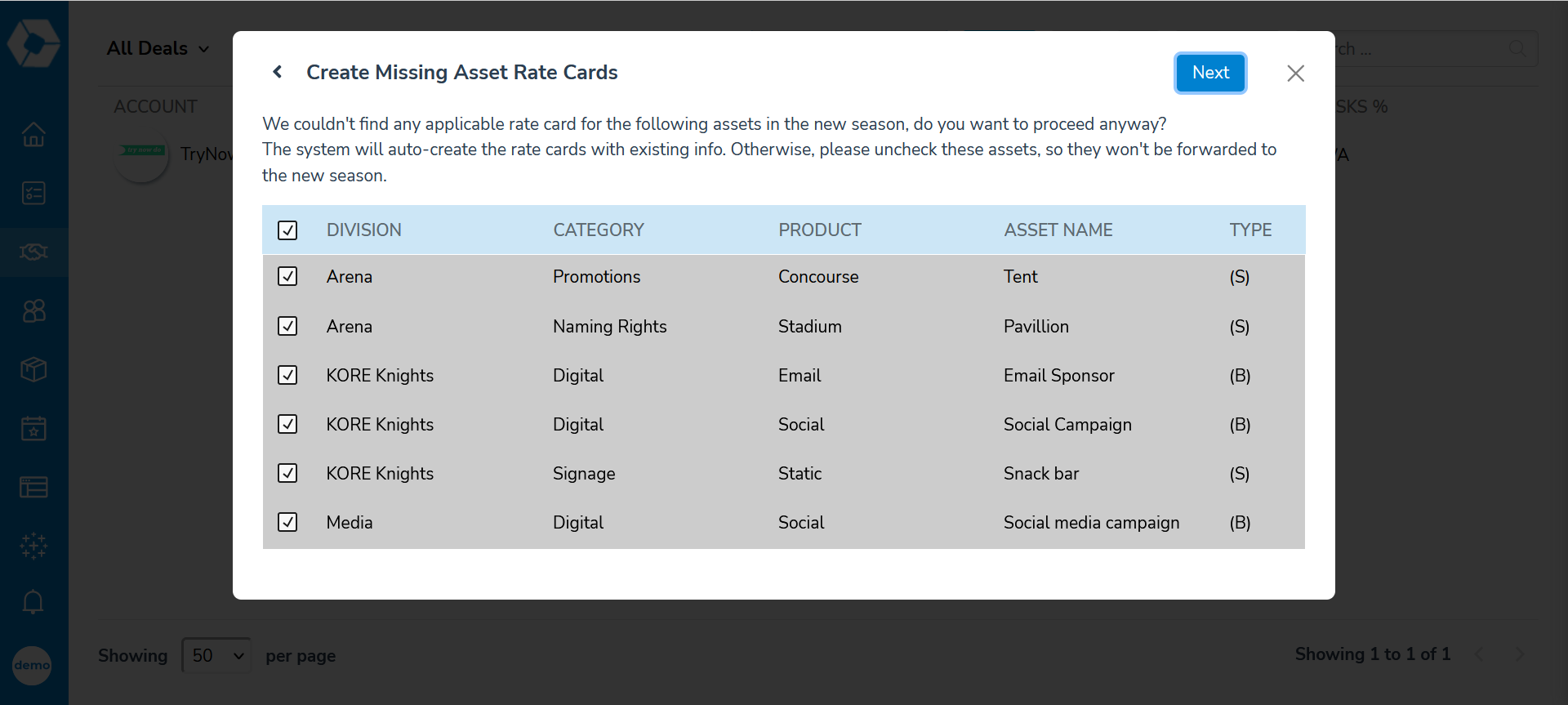
Task: Click the Social Campaign asset name
Action: (1068, 425)
